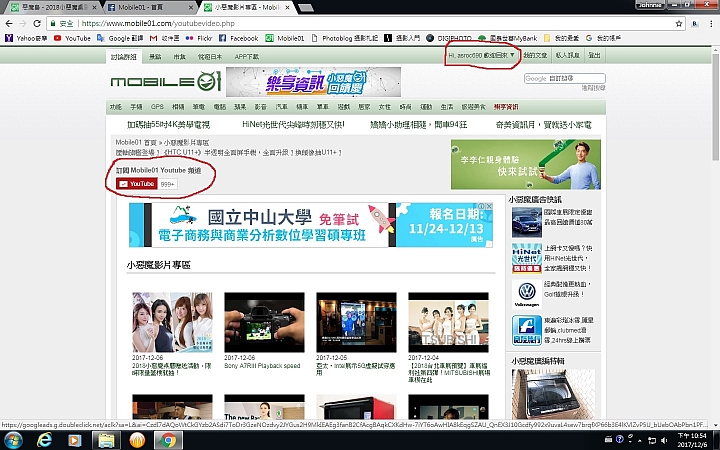This screenshot has width=720, height=450.
Task: Open the YouTube bookmark in bookmarks bar
Action: click(x=72, y=38)
